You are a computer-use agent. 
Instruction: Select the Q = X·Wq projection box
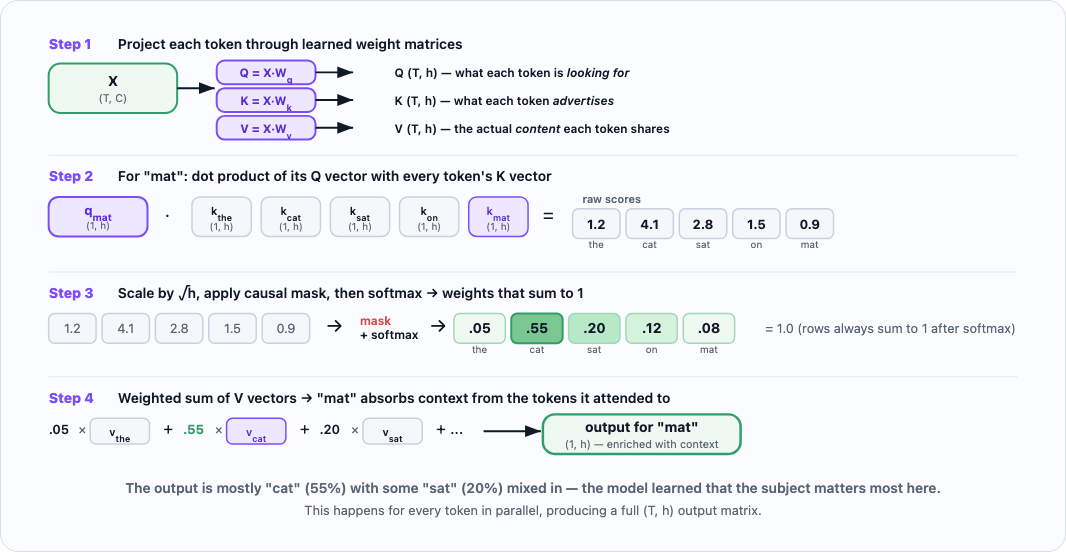[x=266, y=72]
